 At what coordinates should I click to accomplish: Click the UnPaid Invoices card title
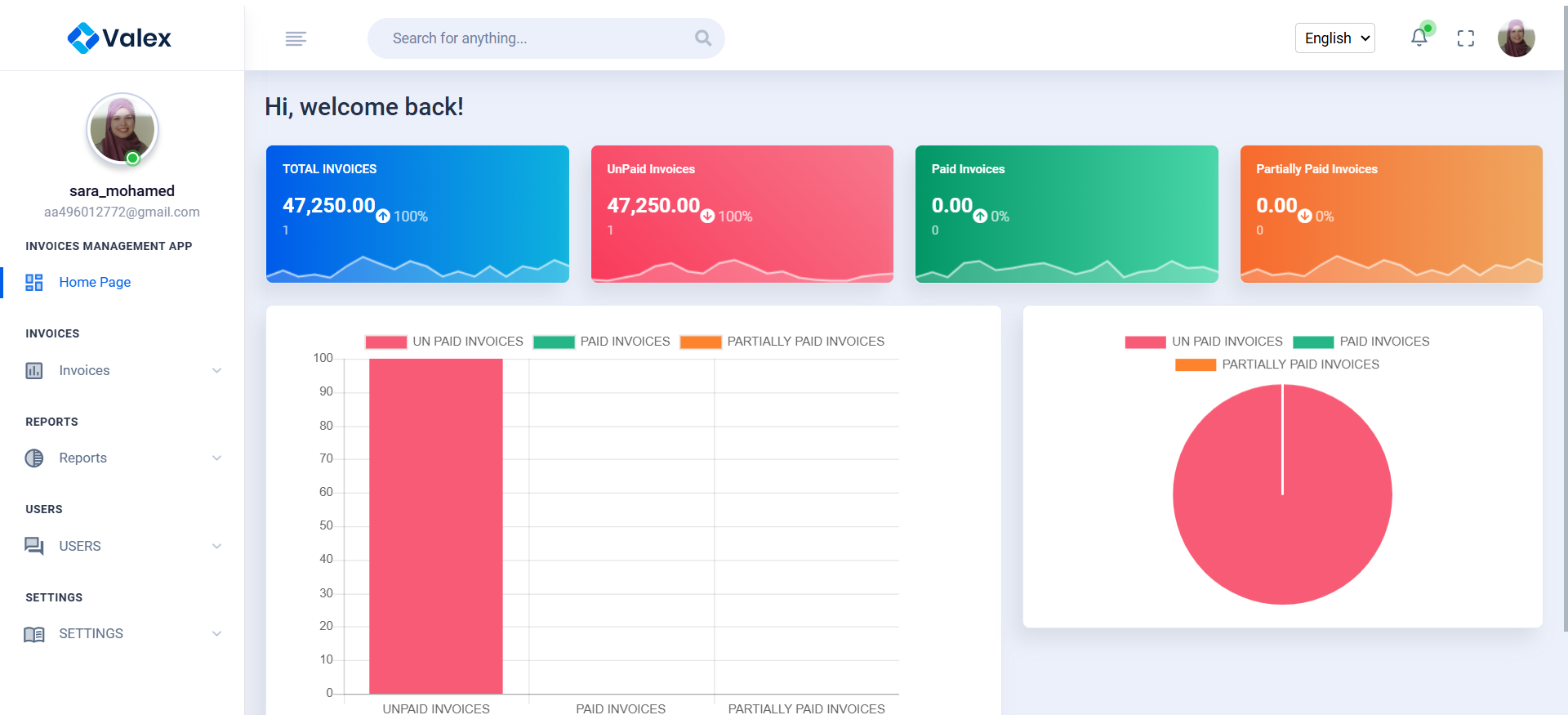651,169
